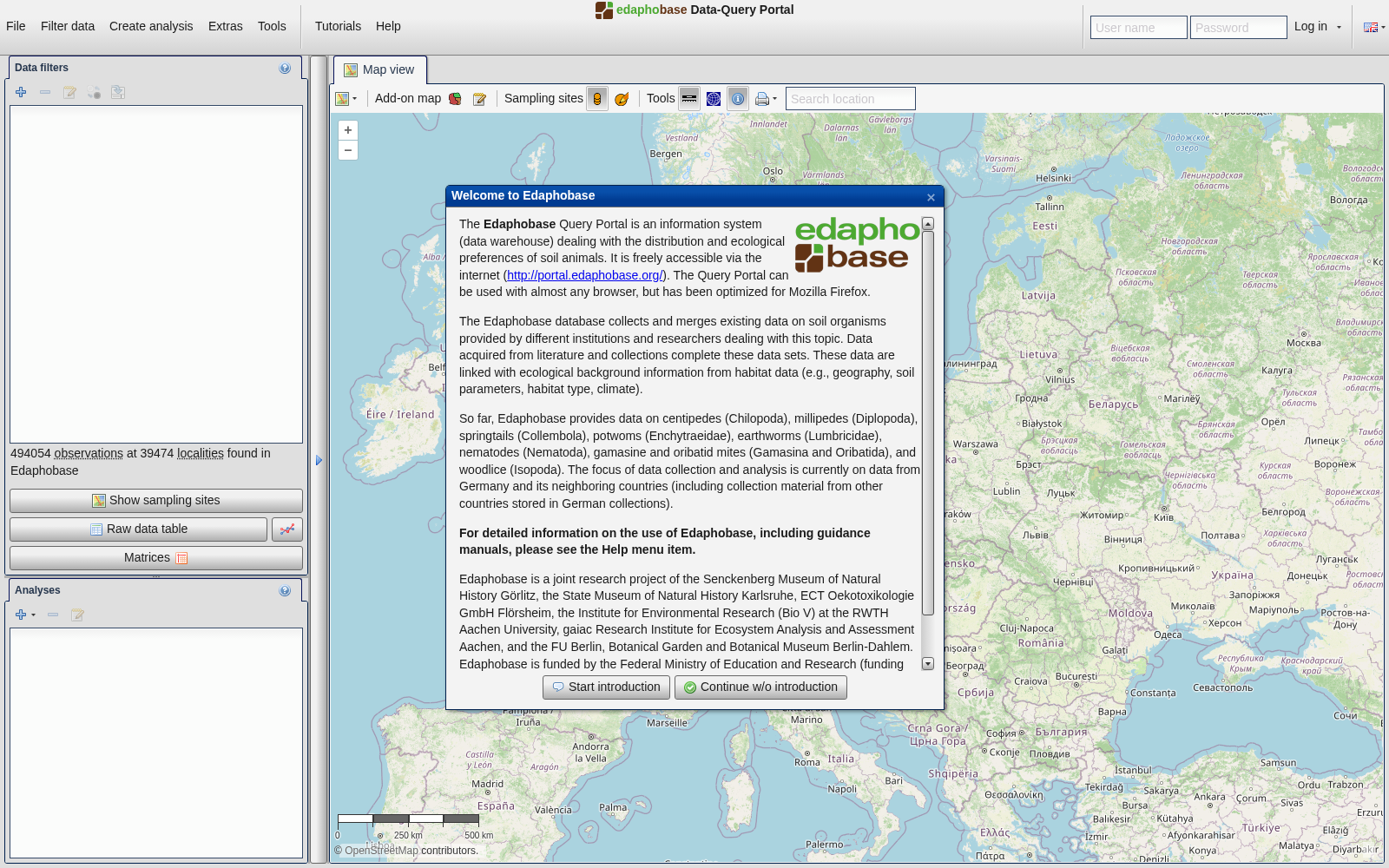The image size is (1389, 868).
Task: Open Data filters help icon
Action: (x=285, y=69)
